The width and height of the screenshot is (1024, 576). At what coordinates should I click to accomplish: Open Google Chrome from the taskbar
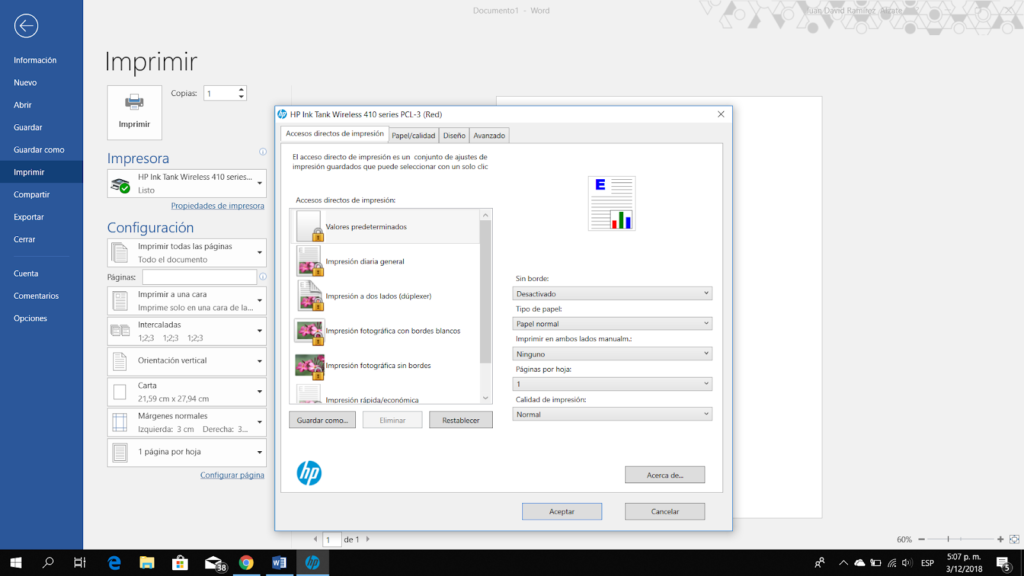tap(246, 562)
